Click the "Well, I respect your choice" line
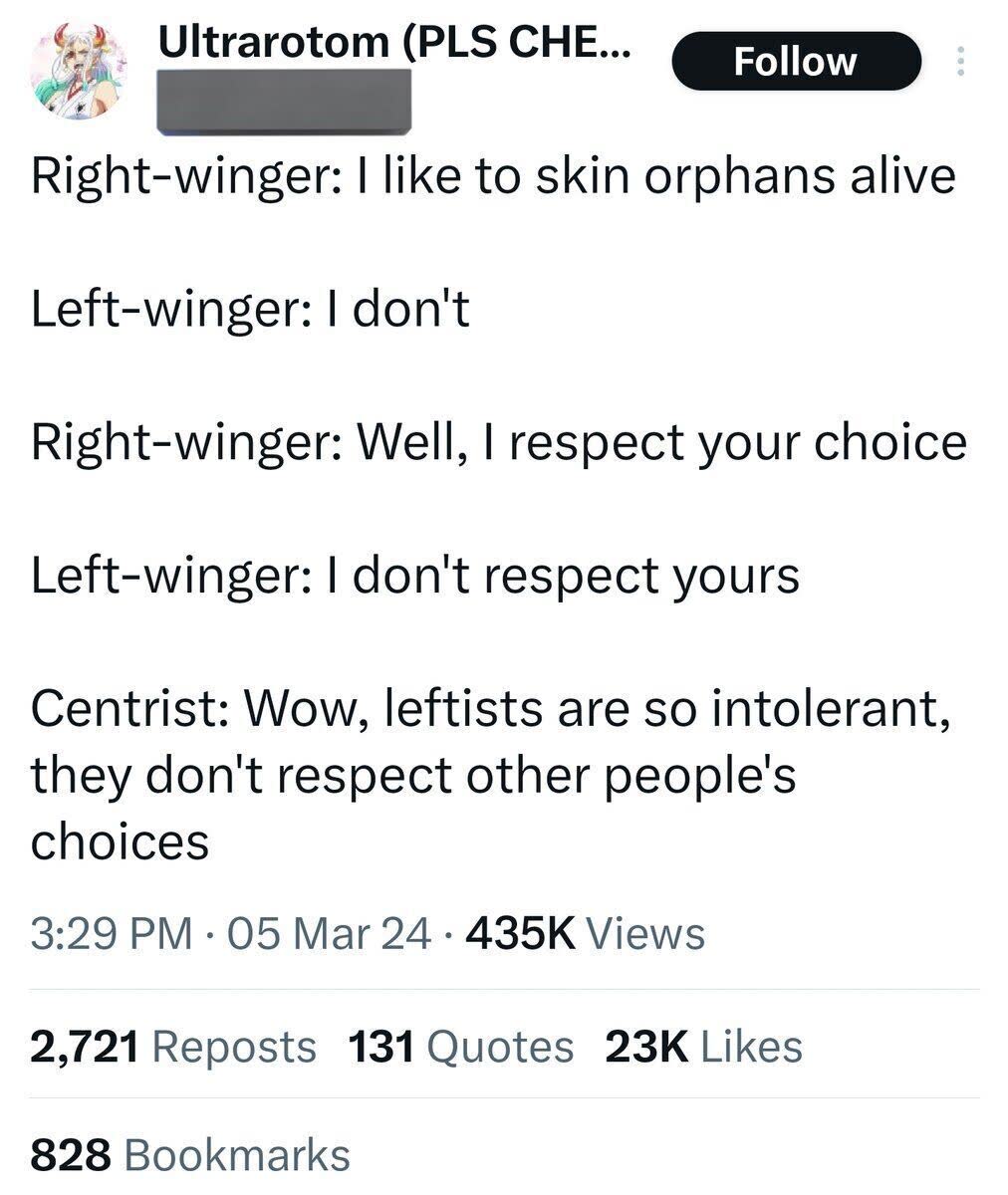This screenshot has width=1008, height=1195. [498, 443]
